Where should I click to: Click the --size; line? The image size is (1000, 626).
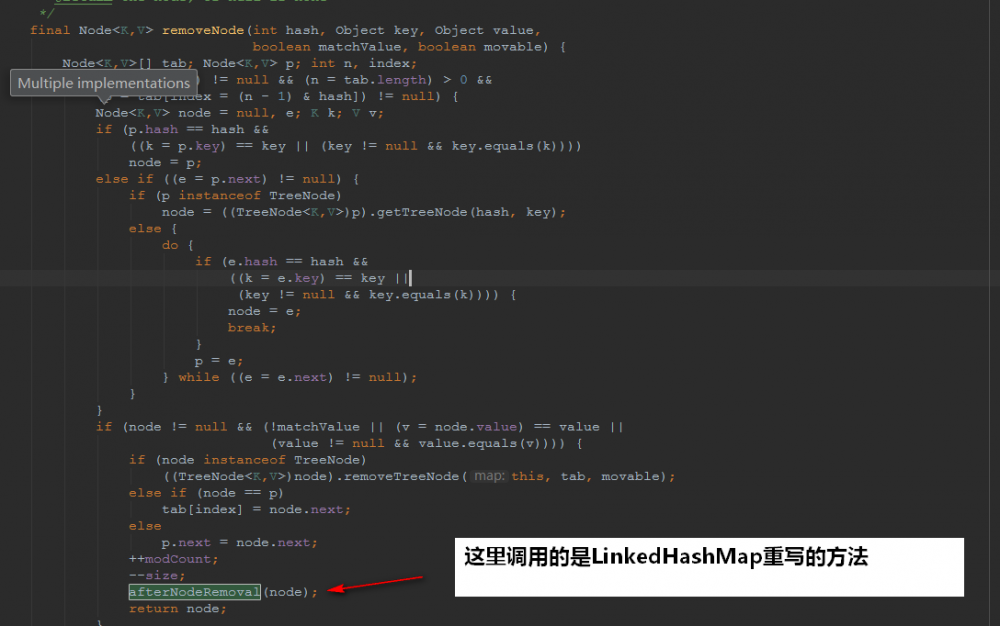point(157,575)
